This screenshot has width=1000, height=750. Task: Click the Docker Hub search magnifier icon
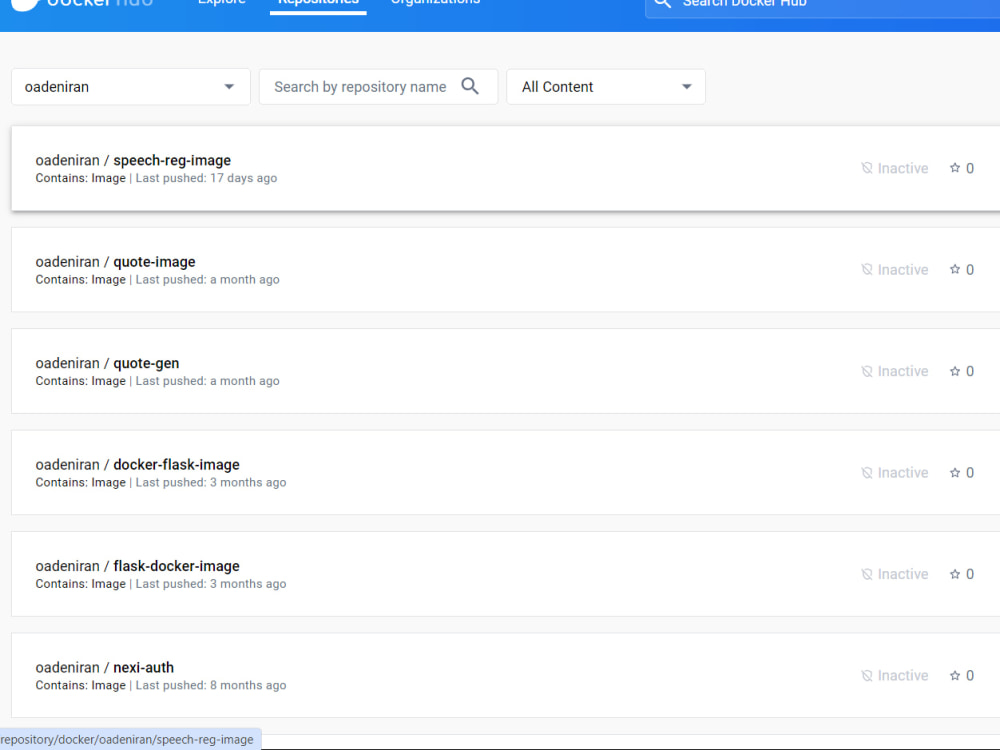click(x=663, y=3)
